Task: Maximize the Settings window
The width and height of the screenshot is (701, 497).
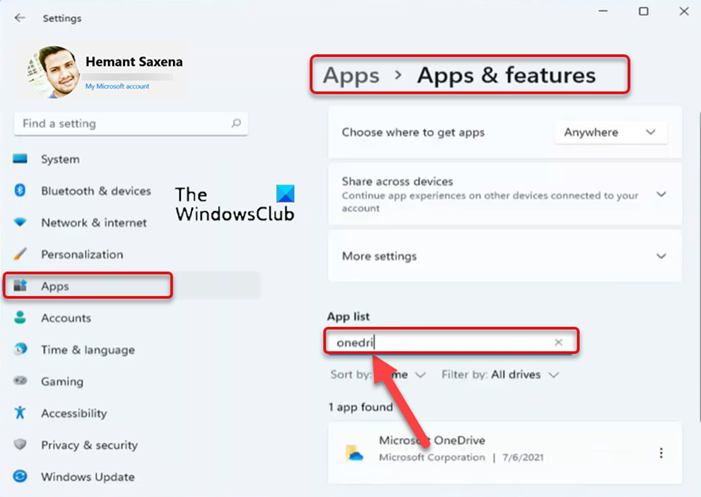Action: tap(643, 11)
